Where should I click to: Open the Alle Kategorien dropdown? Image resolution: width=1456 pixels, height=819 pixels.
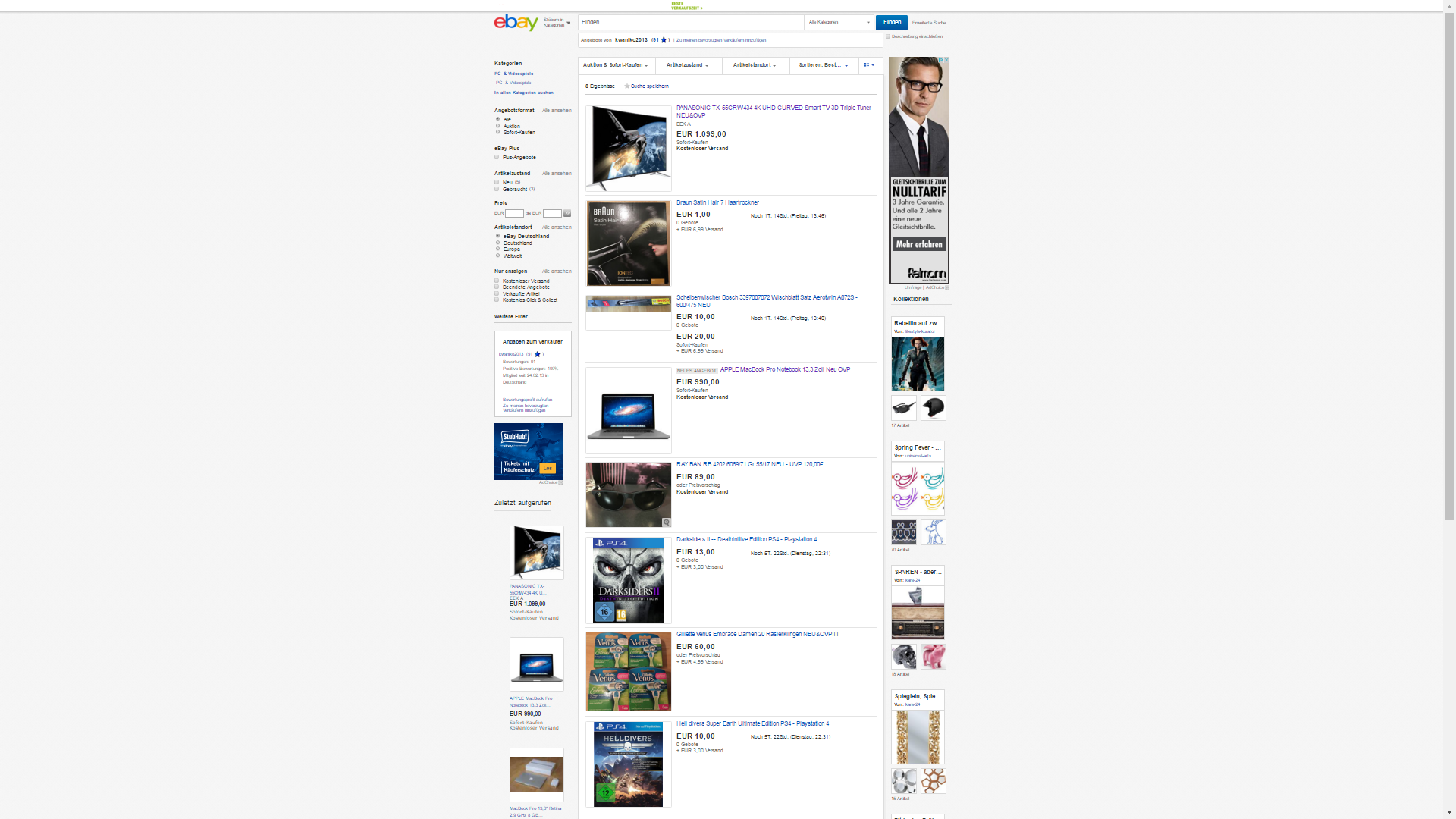tap(839, 22)
